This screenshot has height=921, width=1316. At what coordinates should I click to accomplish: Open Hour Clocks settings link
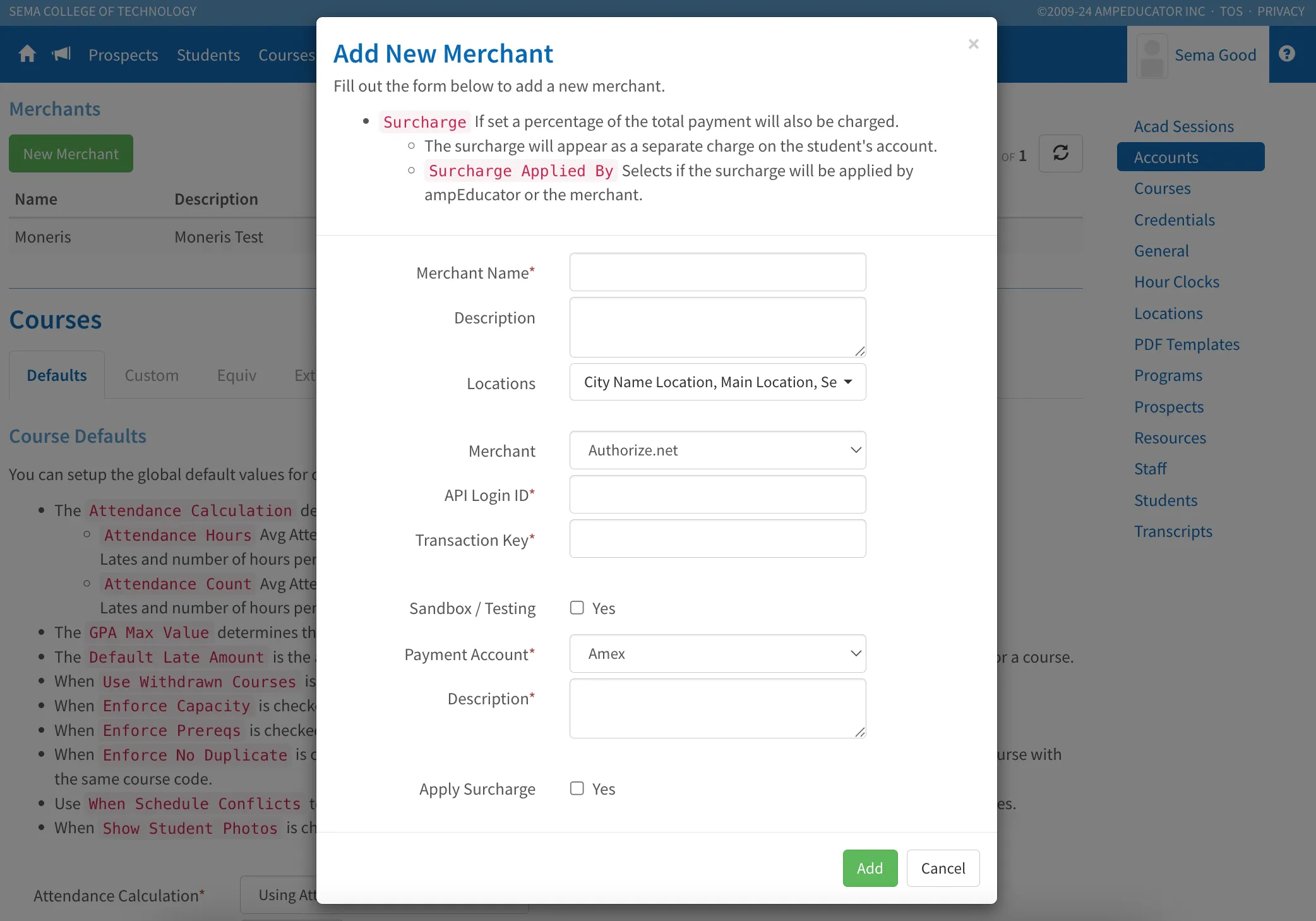(x=1176, y=282)
